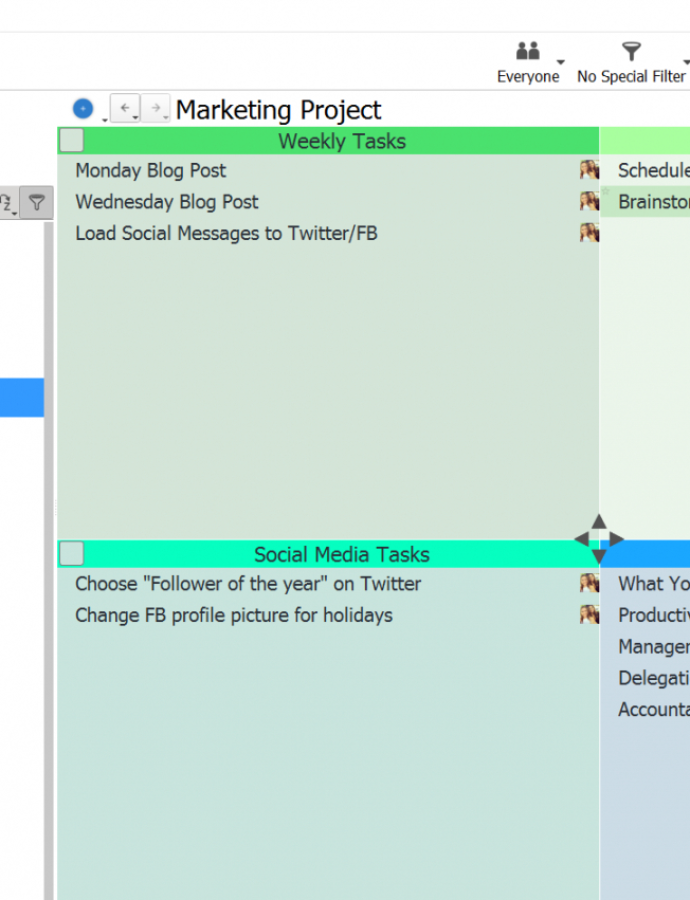Toggle the Weekly Tasks header checkbox
This screenshot has height=900, width=690.
[x=70, y=140]
